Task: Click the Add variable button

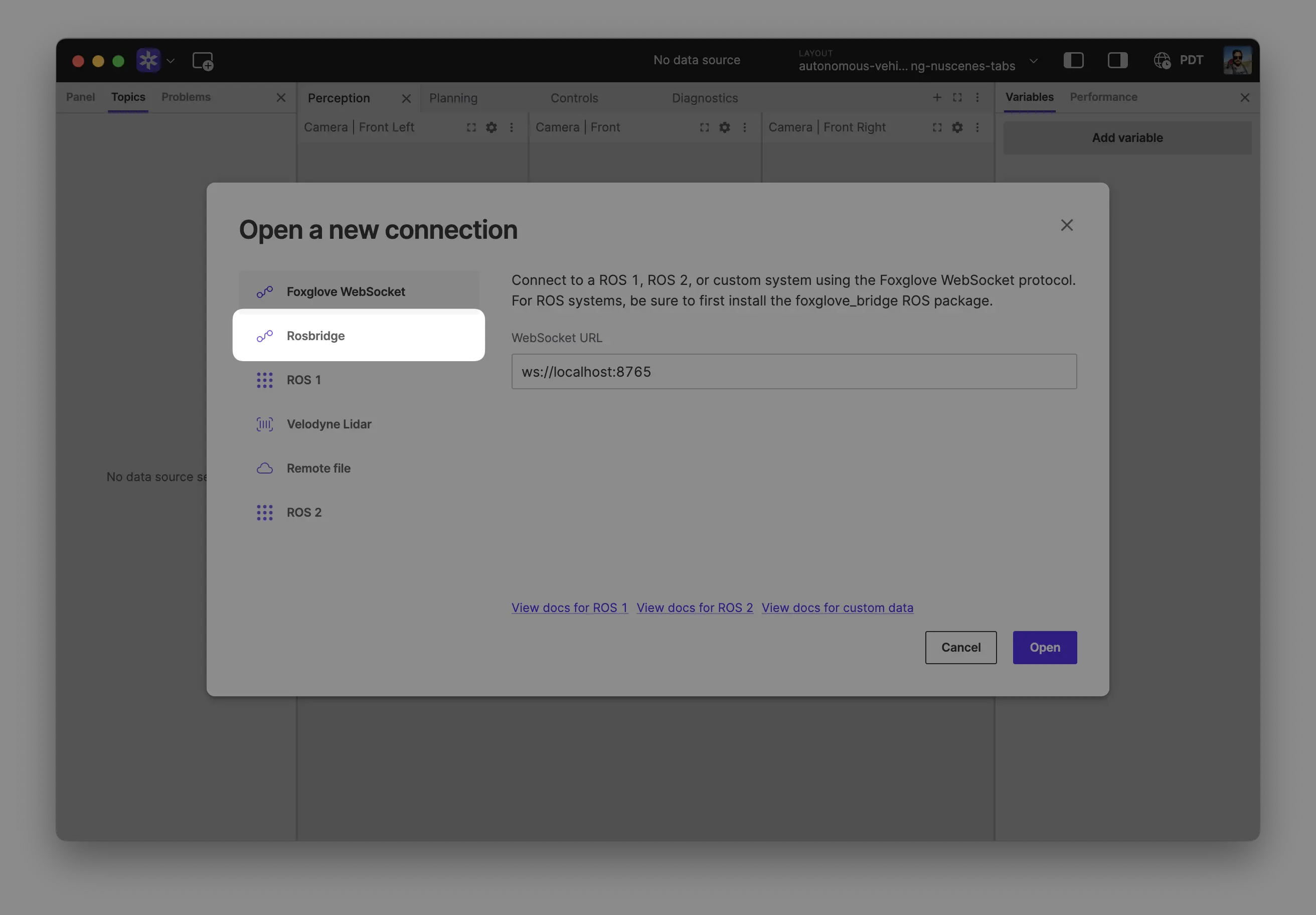Action: 1127,137
